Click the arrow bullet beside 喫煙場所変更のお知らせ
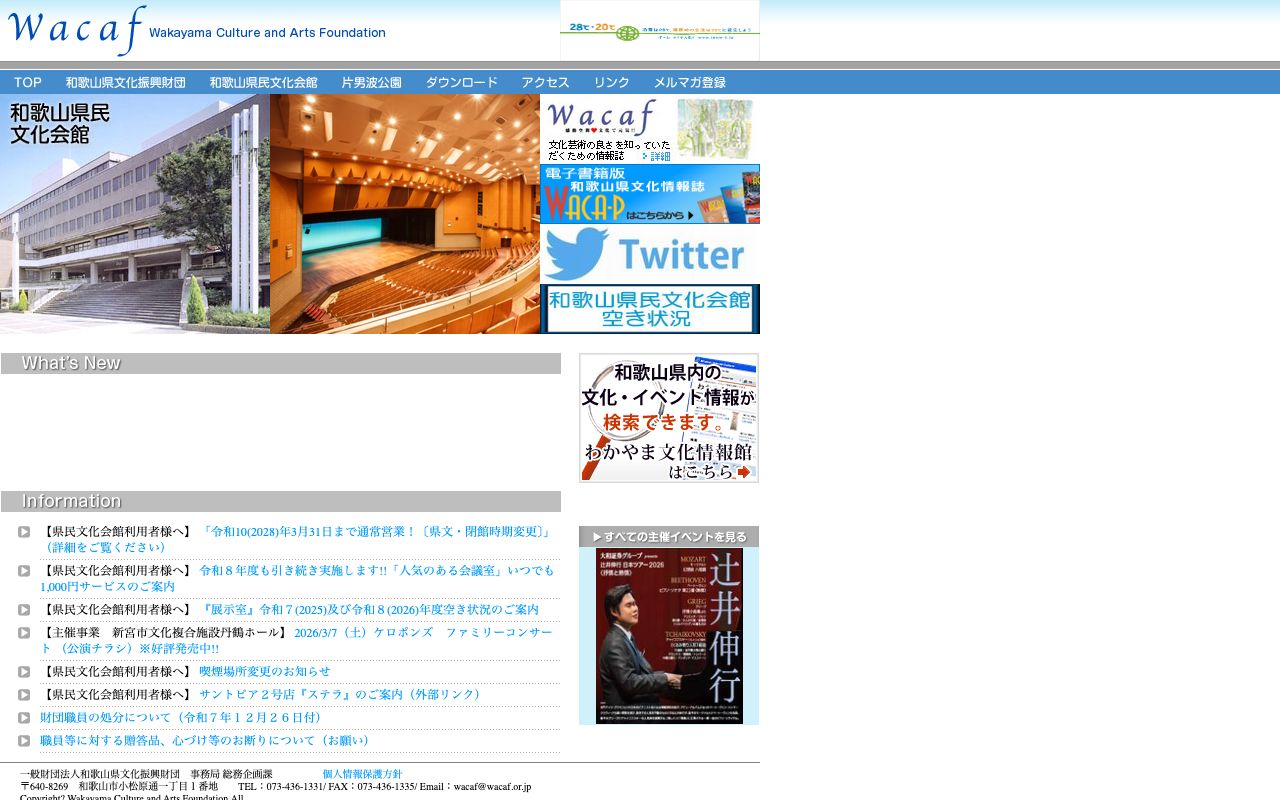1280x800 pixels. pos(24,671)
